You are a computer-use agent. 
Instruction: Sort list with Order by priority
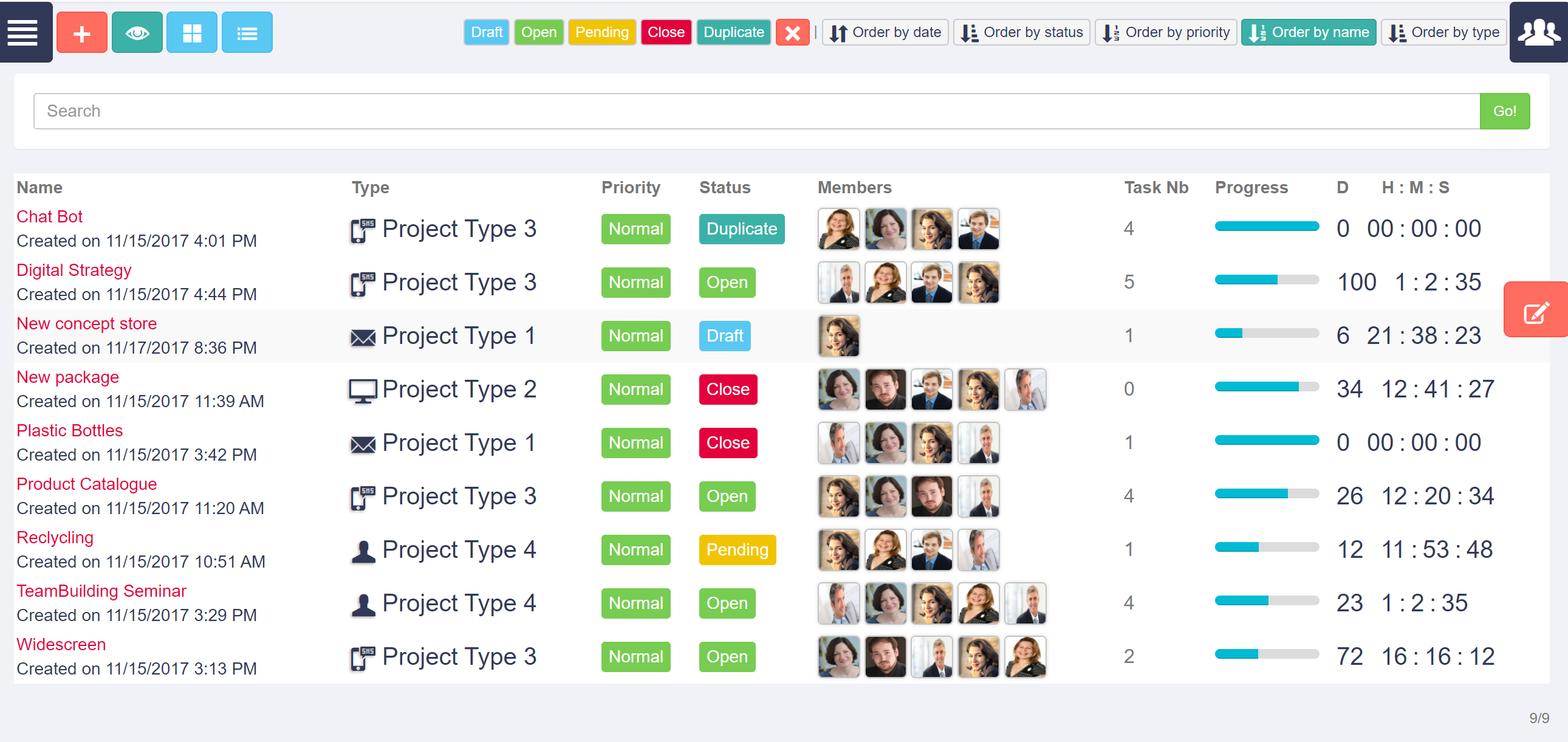(x=1166, y=32)
